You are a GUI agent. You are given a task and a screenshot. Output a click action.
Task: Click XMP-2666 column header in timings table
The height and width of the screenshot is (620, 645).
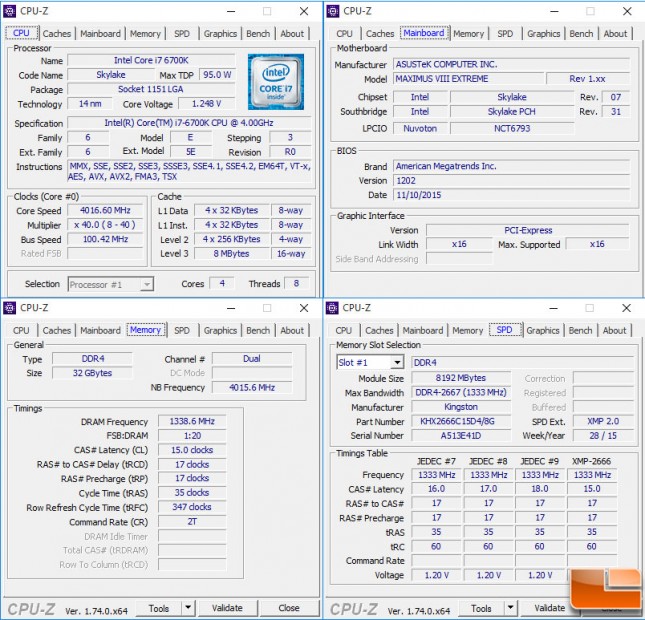pos(591,461)
